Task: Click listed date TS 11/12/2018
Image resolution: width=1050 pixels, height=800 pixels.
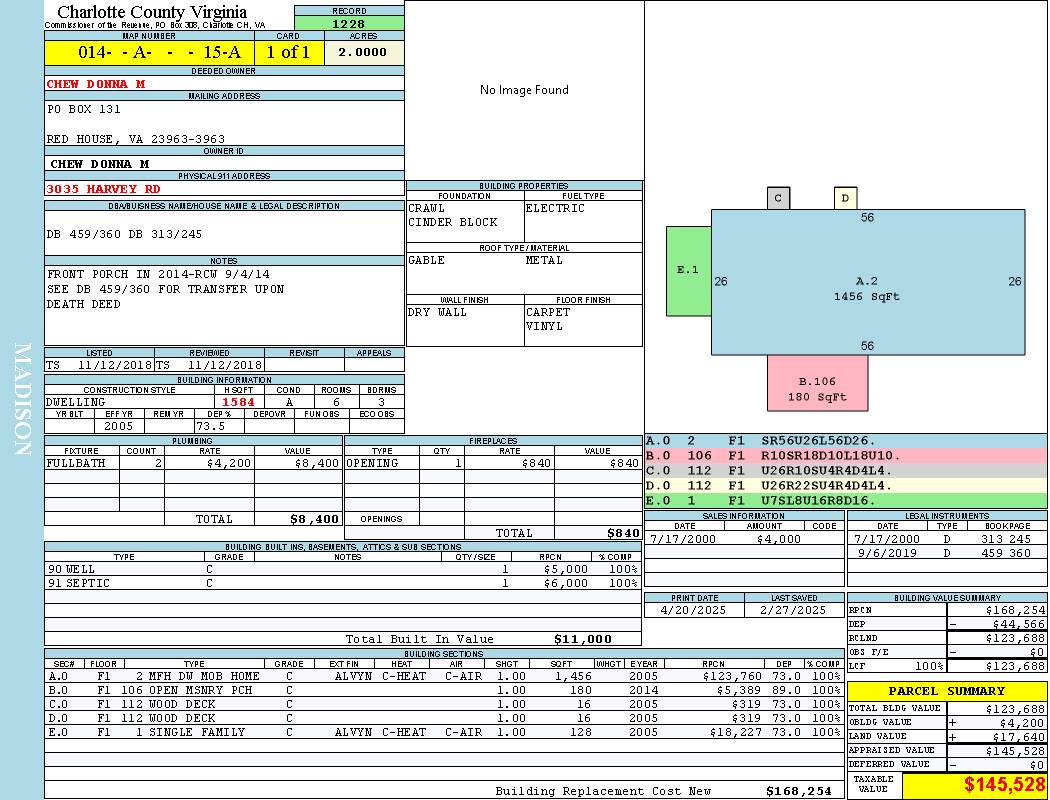Action: (x=99, y=366)
